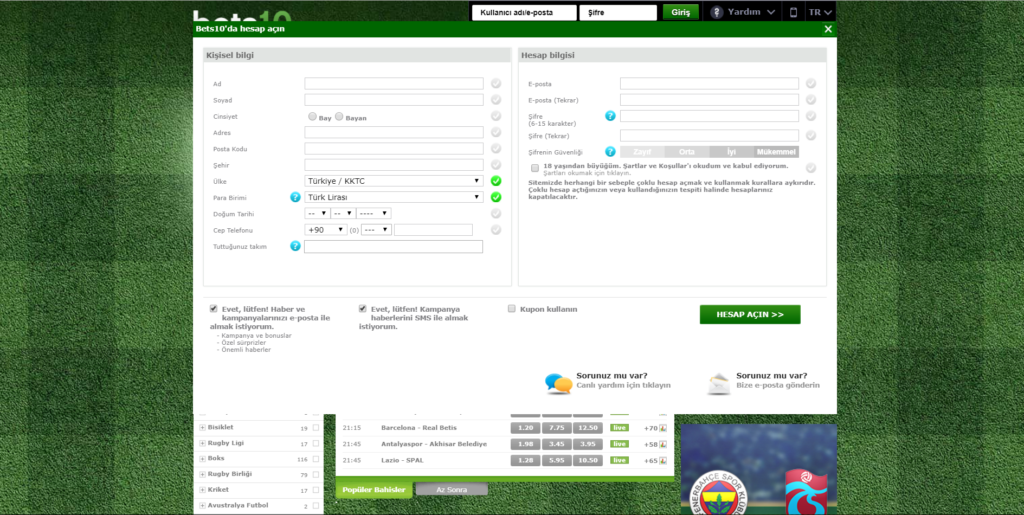
Task: Enable the Kupon kullanın checkbox
Action: pos(512,309)
